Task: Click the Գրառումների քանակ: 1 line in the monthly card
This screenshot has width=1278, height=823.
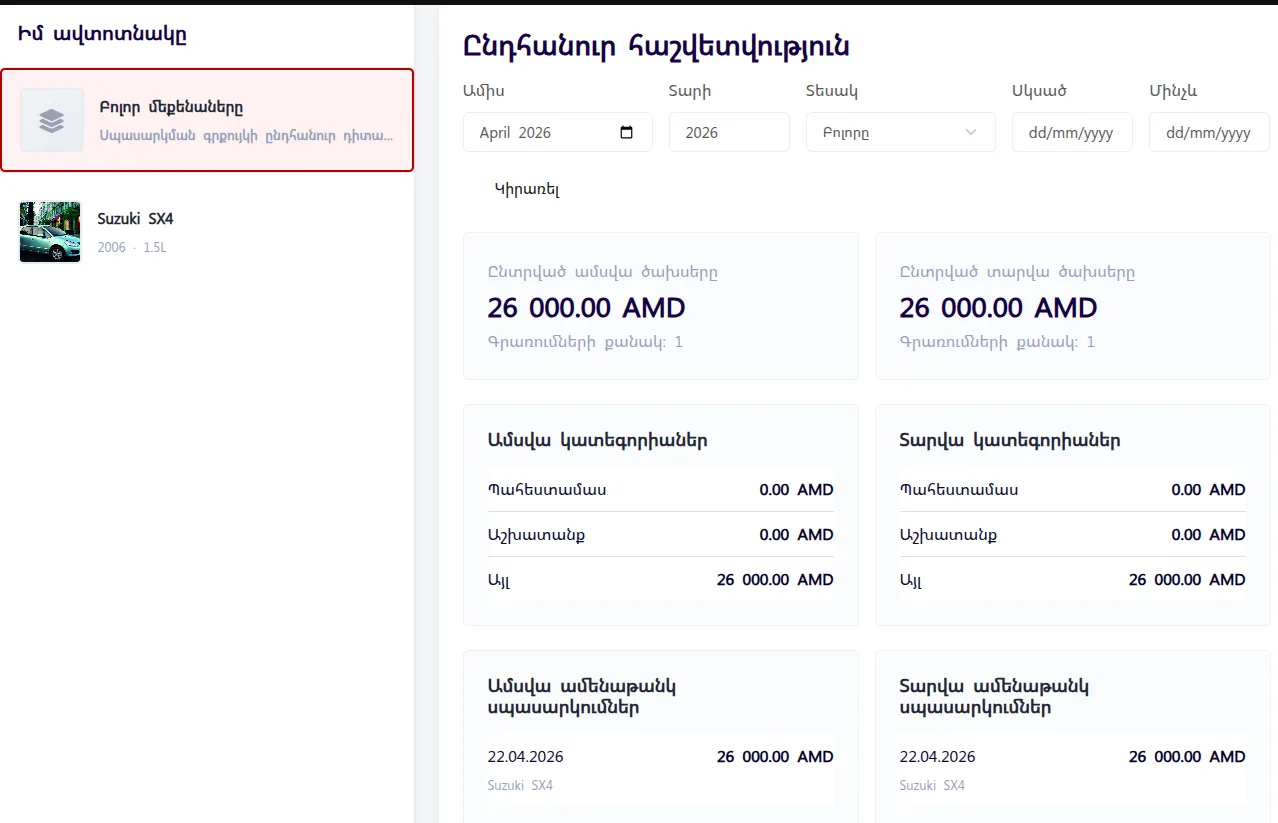Action: 585,342
